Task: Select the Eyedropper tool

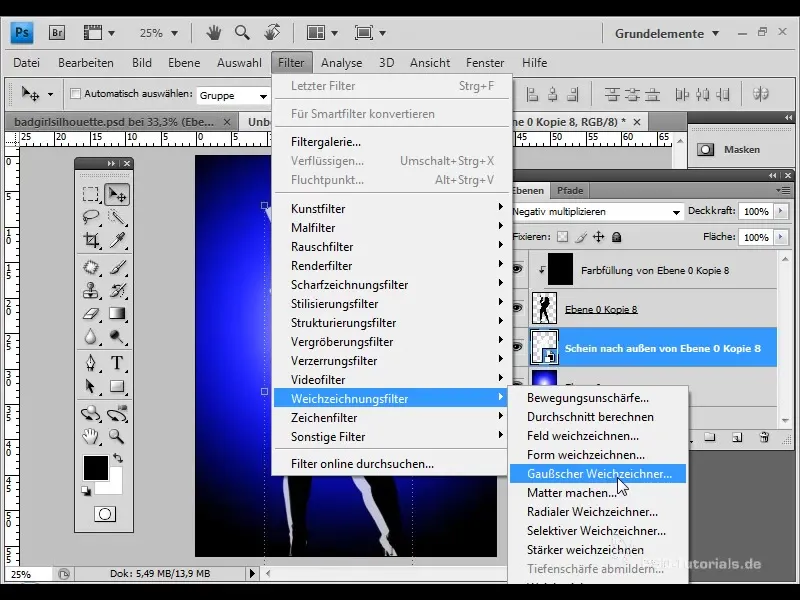Action: (117, 239)
